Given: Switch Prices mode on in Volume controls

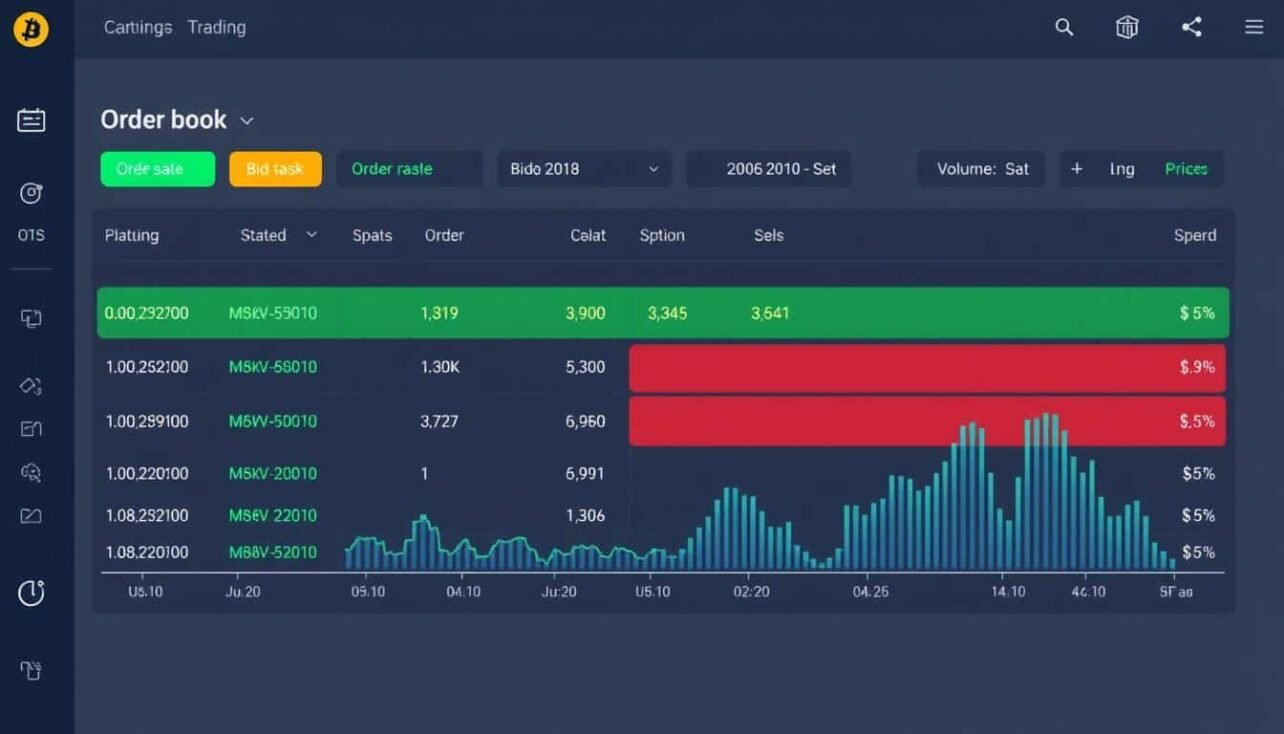Looking at the screenshot, I should (x=1186, y=168).
